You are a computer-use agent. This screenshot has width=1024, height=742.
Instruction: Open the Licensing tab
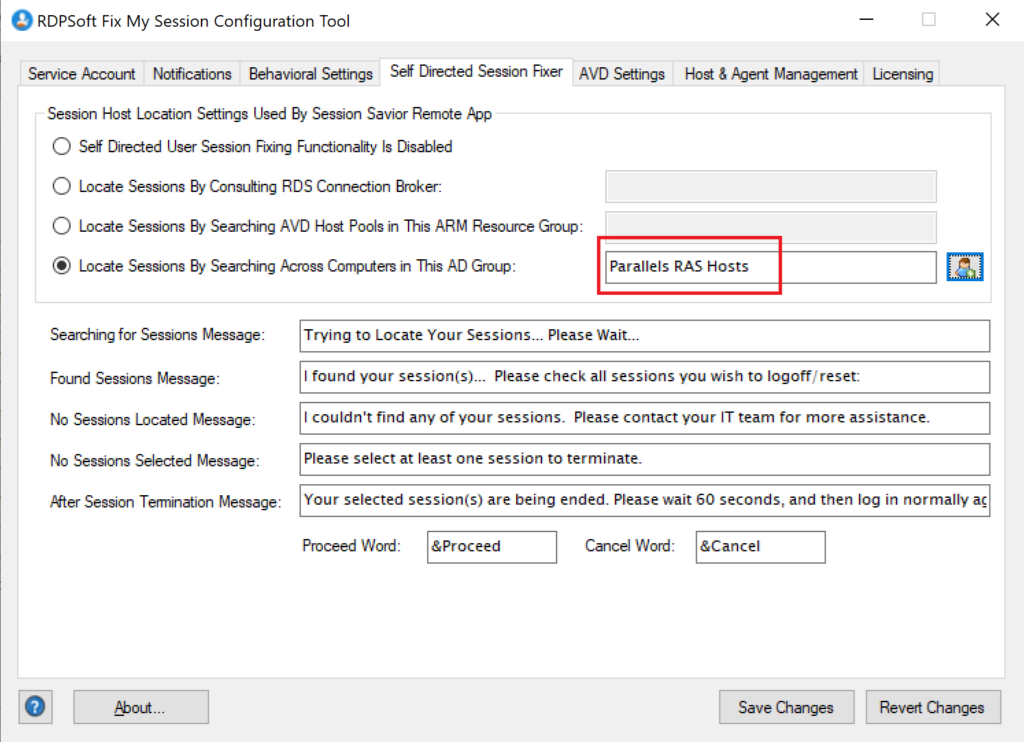pyautogui.click(x=902, y=73)
